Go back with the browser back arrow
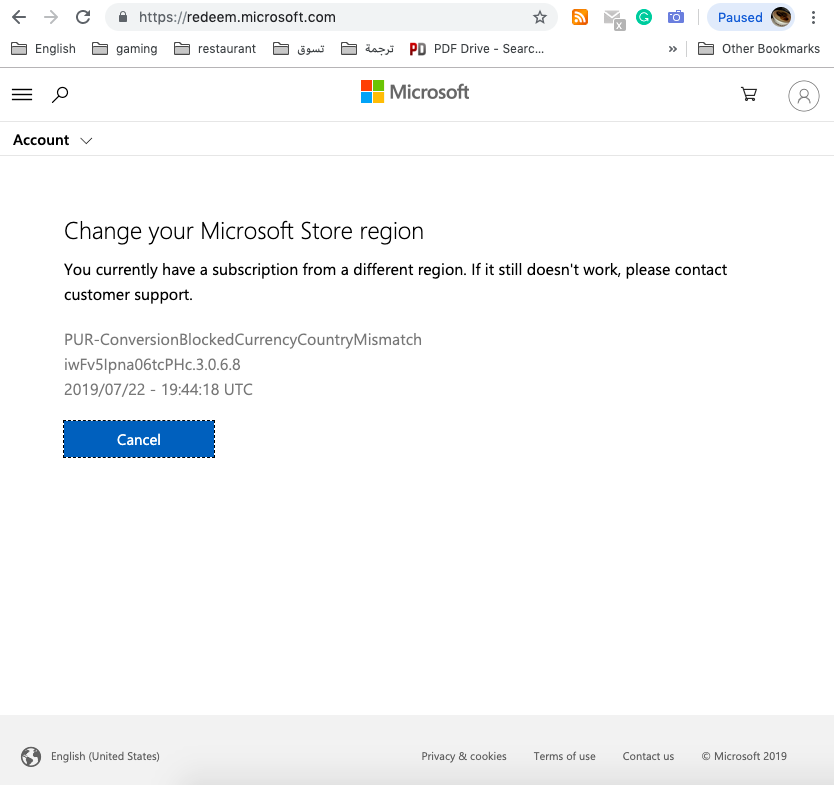The width and height of the screenshot is (834, 785). [19, 18]
